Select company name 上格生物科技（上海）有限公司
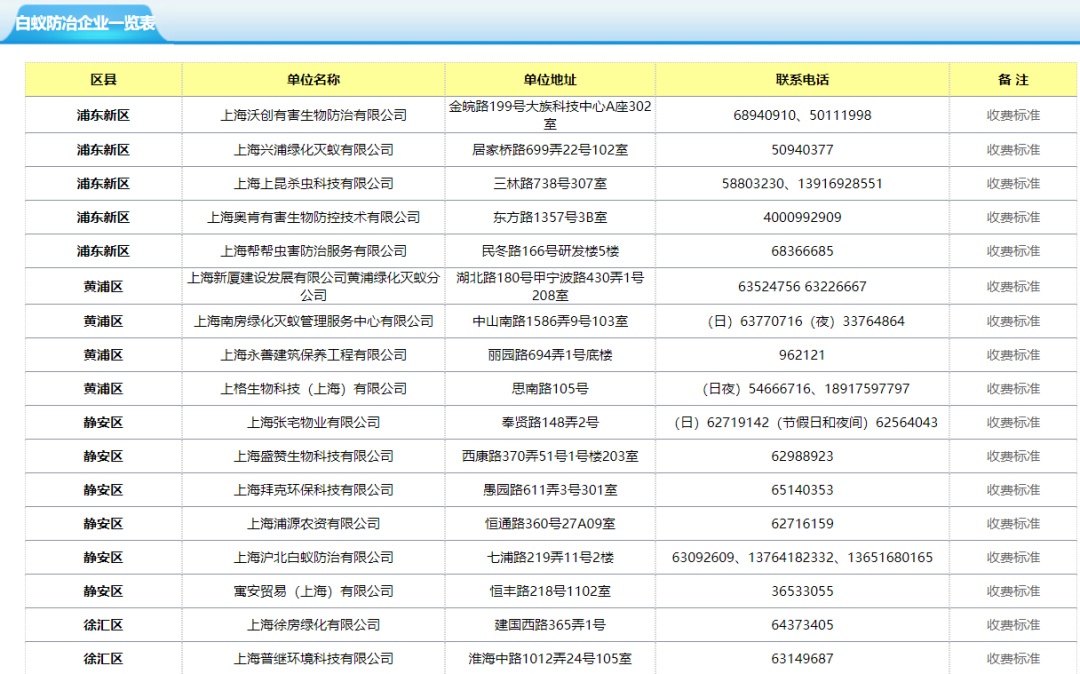Viewport: 1080px width, 674px height. (313, 388)
